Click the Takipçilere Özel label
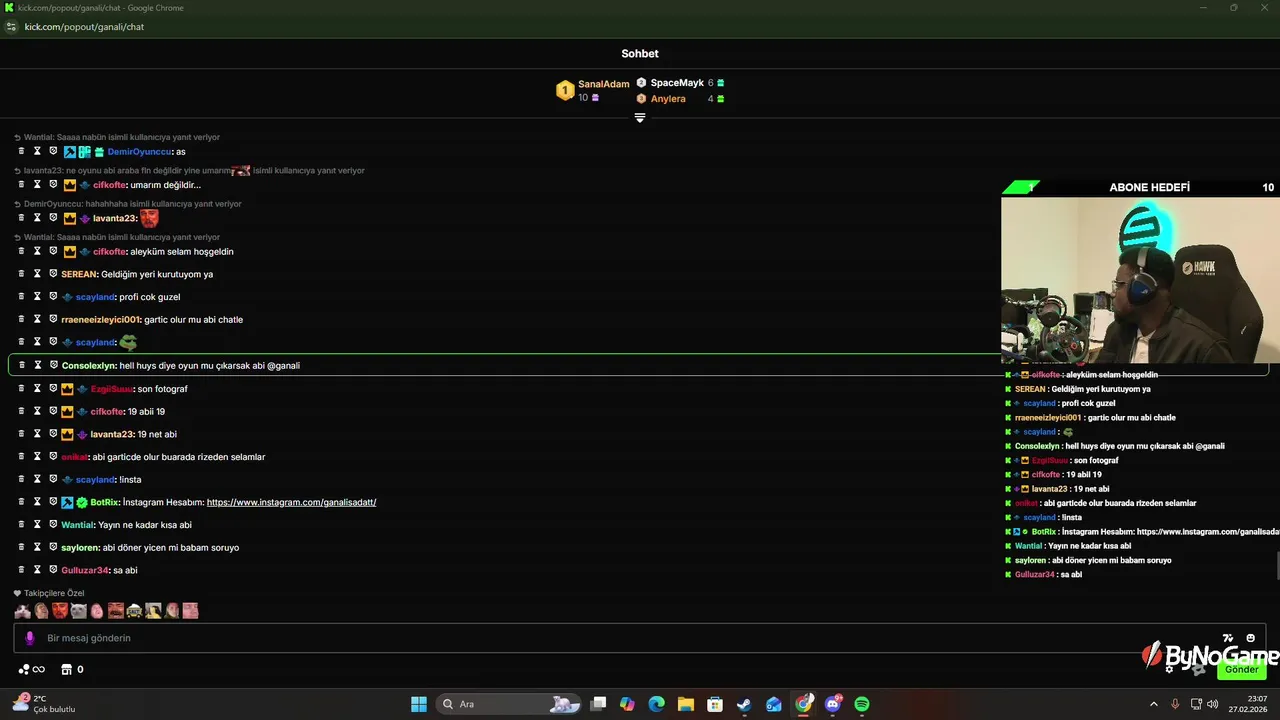The height and width of the screenshot is (720, 1280). tap(54, 593)
